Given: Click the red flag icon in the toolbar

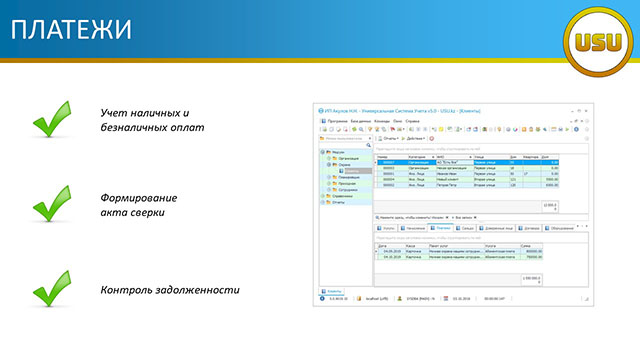Looking at the screenshot, I should click(392, 129).
